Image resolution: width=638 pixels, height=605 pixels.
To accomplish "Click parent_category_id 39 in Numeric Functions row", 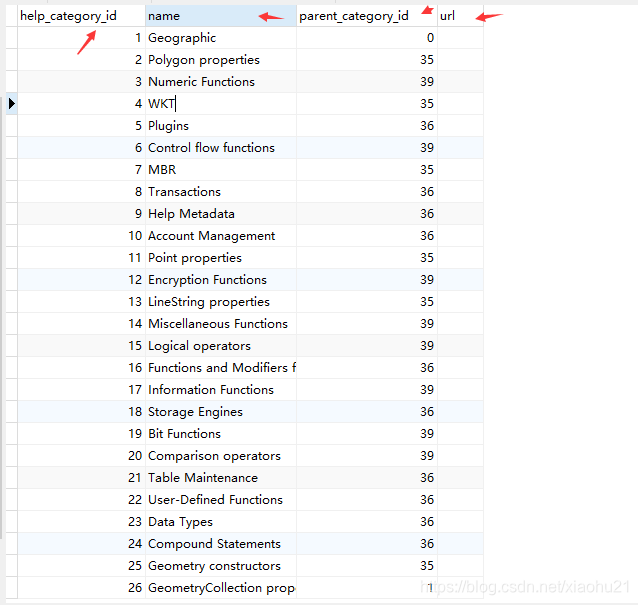I will (367, 82).
